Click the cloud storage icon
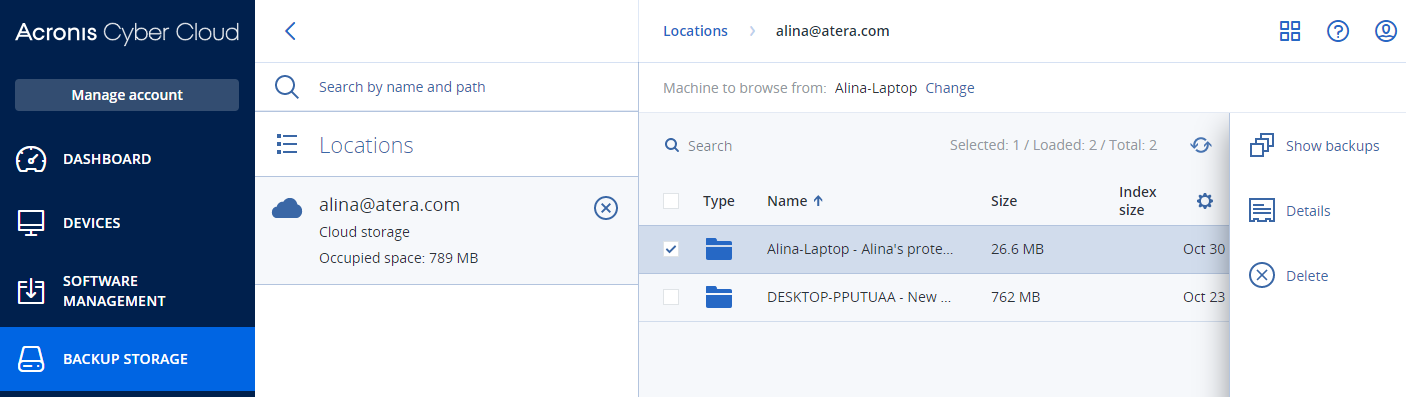1406x397 pixels. pos(287,207)
